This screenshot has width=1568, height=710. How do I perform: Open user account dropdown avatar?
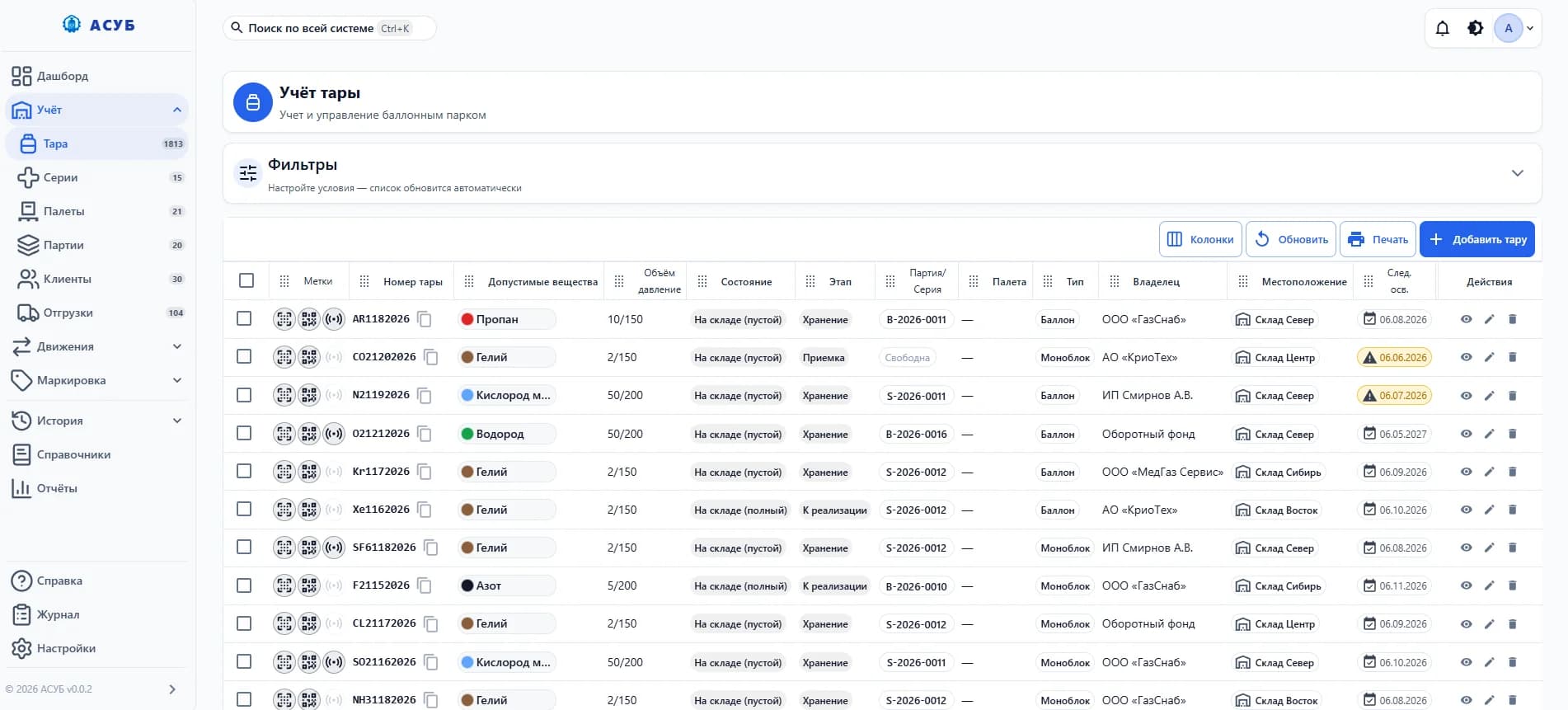click(1515, 28)
